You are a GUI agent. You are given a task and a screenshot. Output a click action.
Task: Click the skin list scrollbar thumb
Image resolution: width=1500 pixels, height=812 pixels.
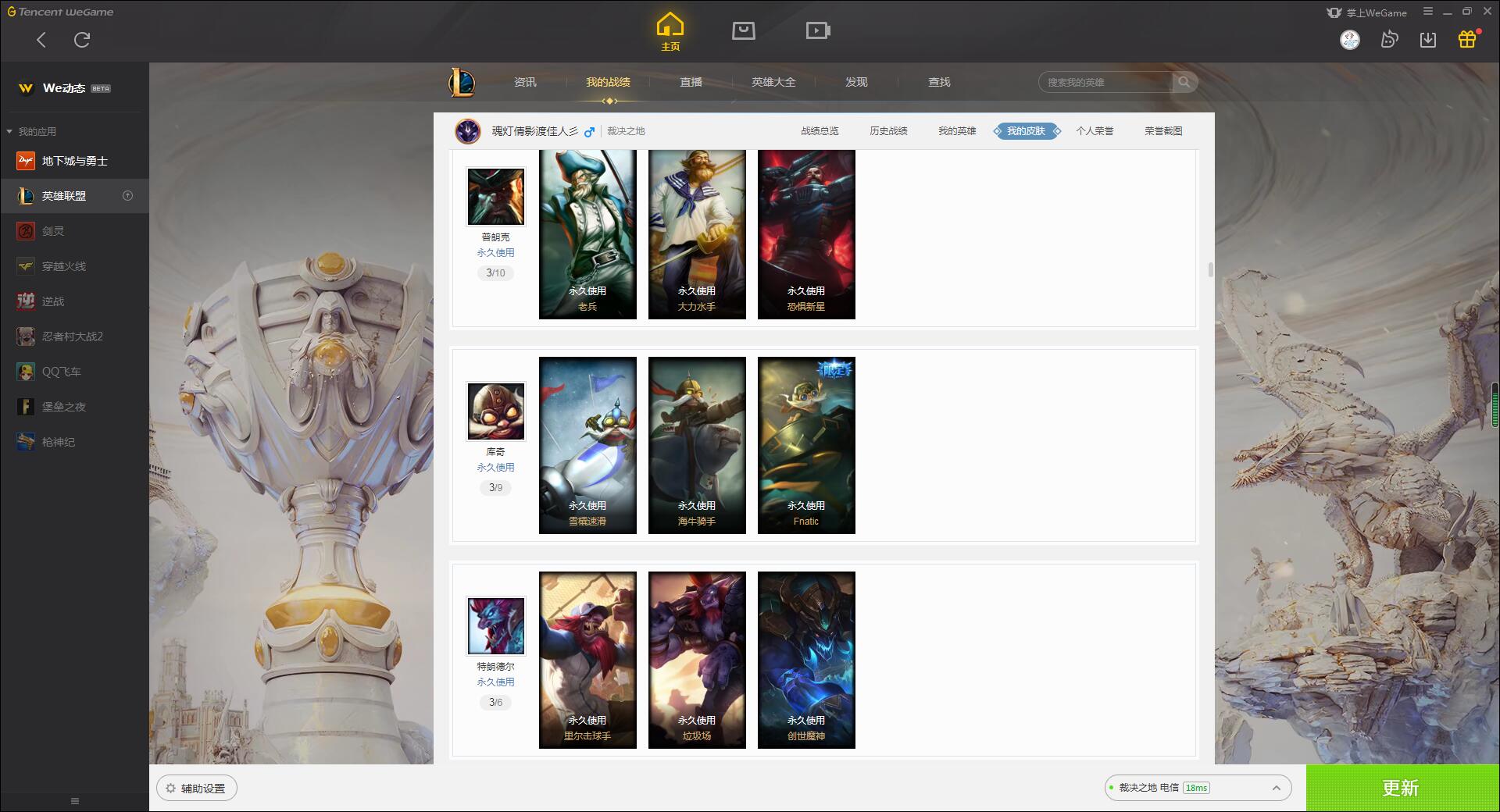coord(1211,269)
